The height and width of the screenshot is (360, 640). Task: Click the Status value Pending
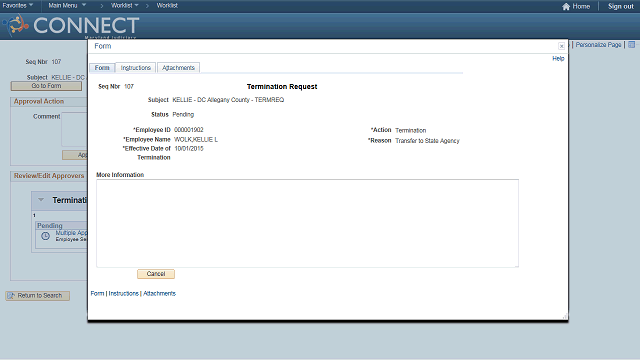(x=183, y=115)
